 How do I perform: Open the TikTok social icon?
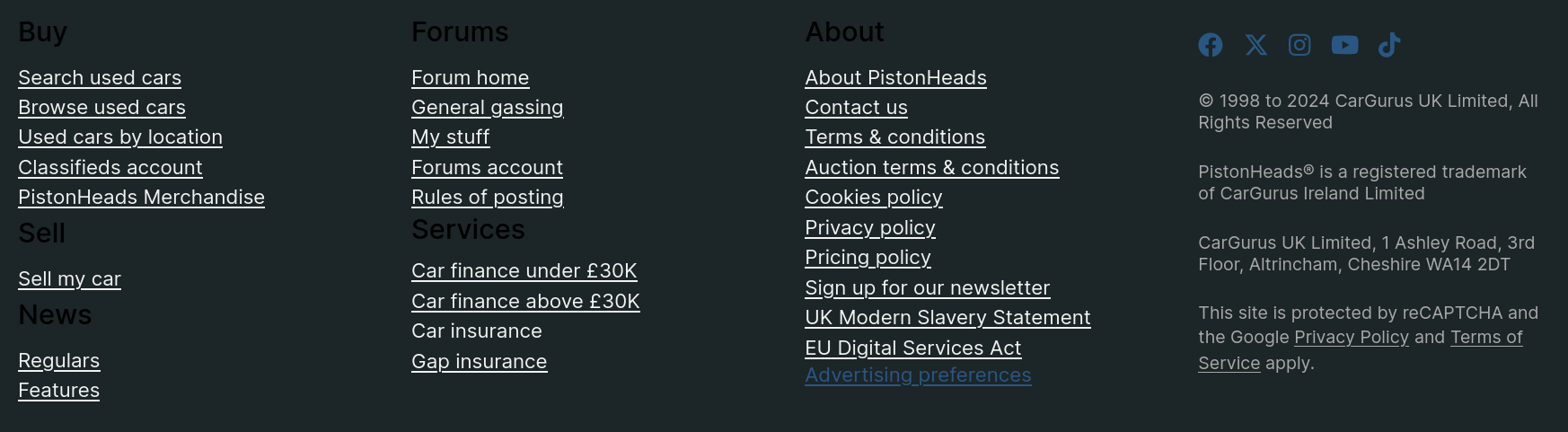point(1389,45)
